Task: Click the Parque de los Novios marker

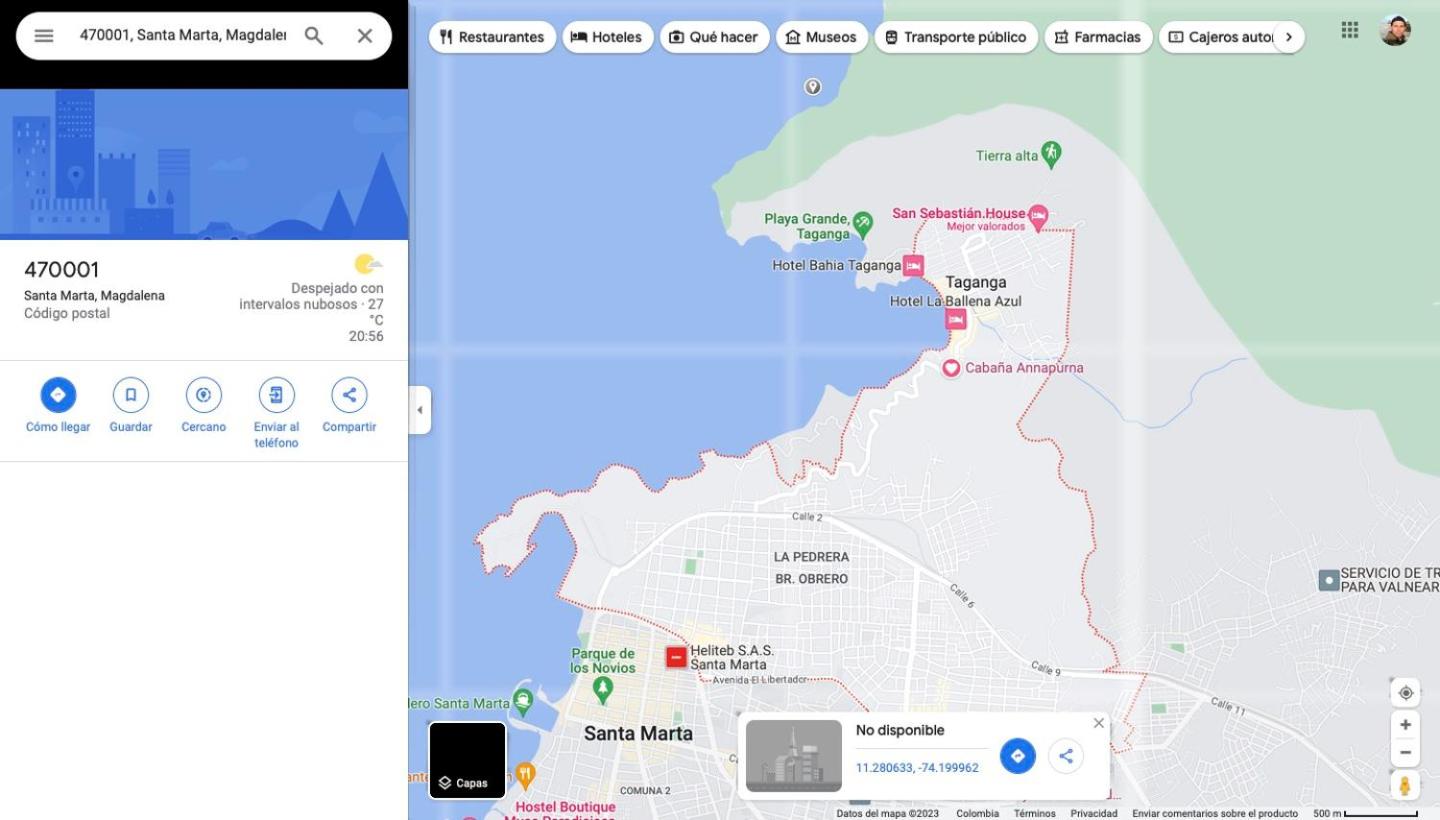Action: (602, 688)
